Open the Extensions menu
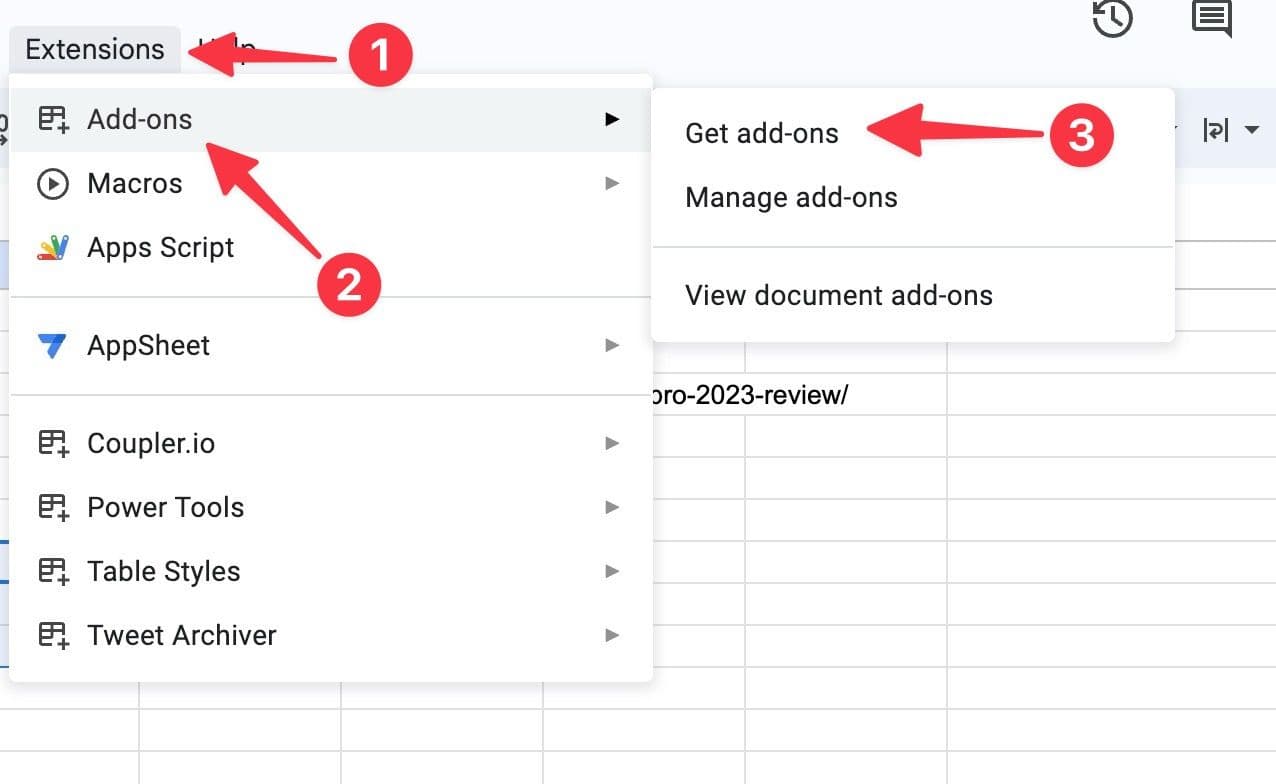The image size is (1276, 784). 95,49
